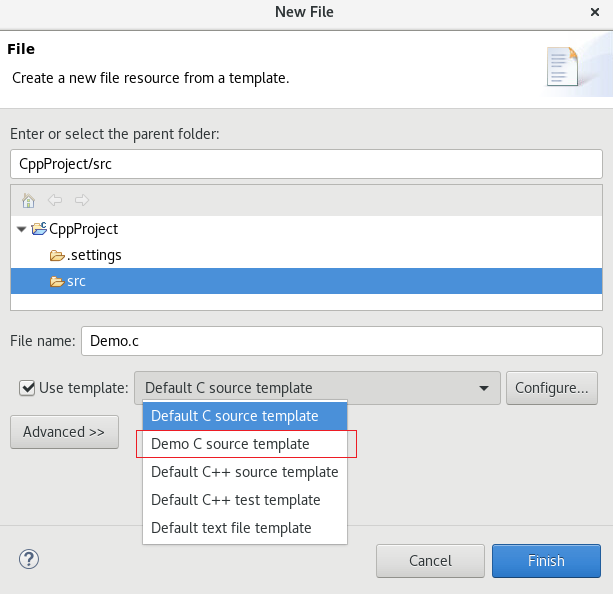Click the CppProject folder icon
Image resolution: width=613 pixels, height=594 pixels.
tap(40, 229)
